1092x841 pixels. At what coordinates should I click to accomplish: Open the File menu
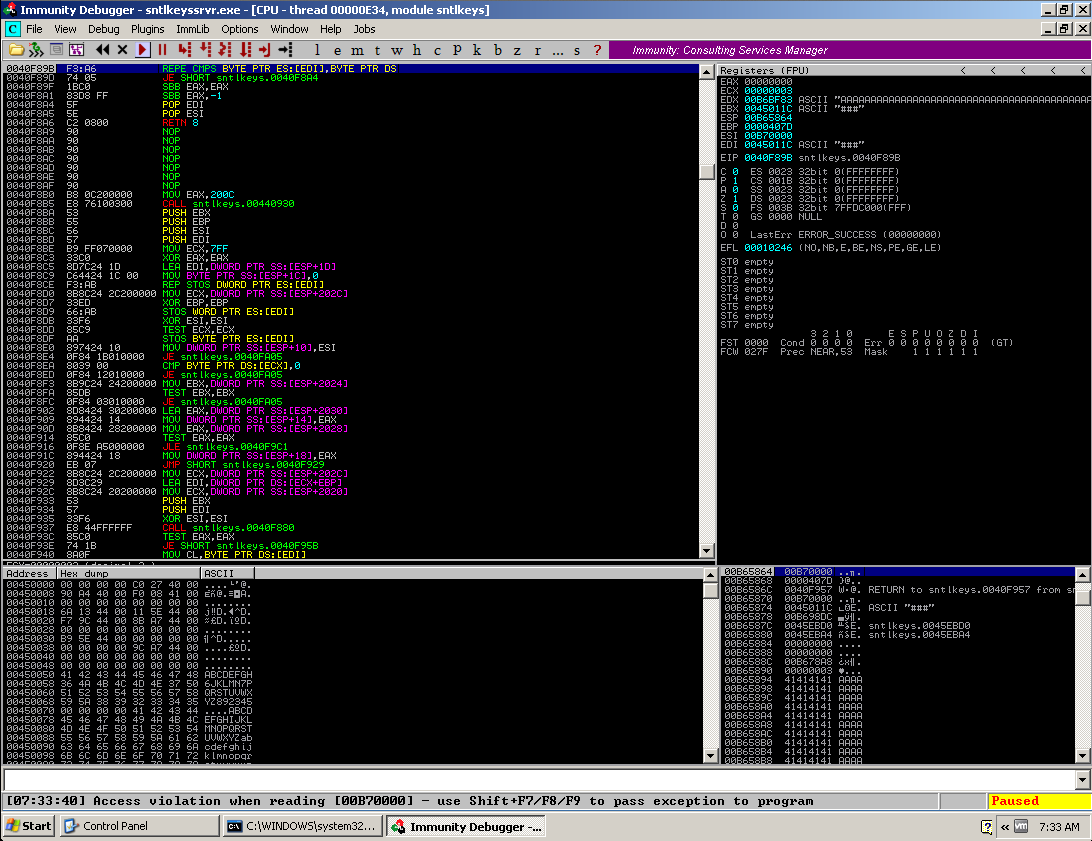34,29
